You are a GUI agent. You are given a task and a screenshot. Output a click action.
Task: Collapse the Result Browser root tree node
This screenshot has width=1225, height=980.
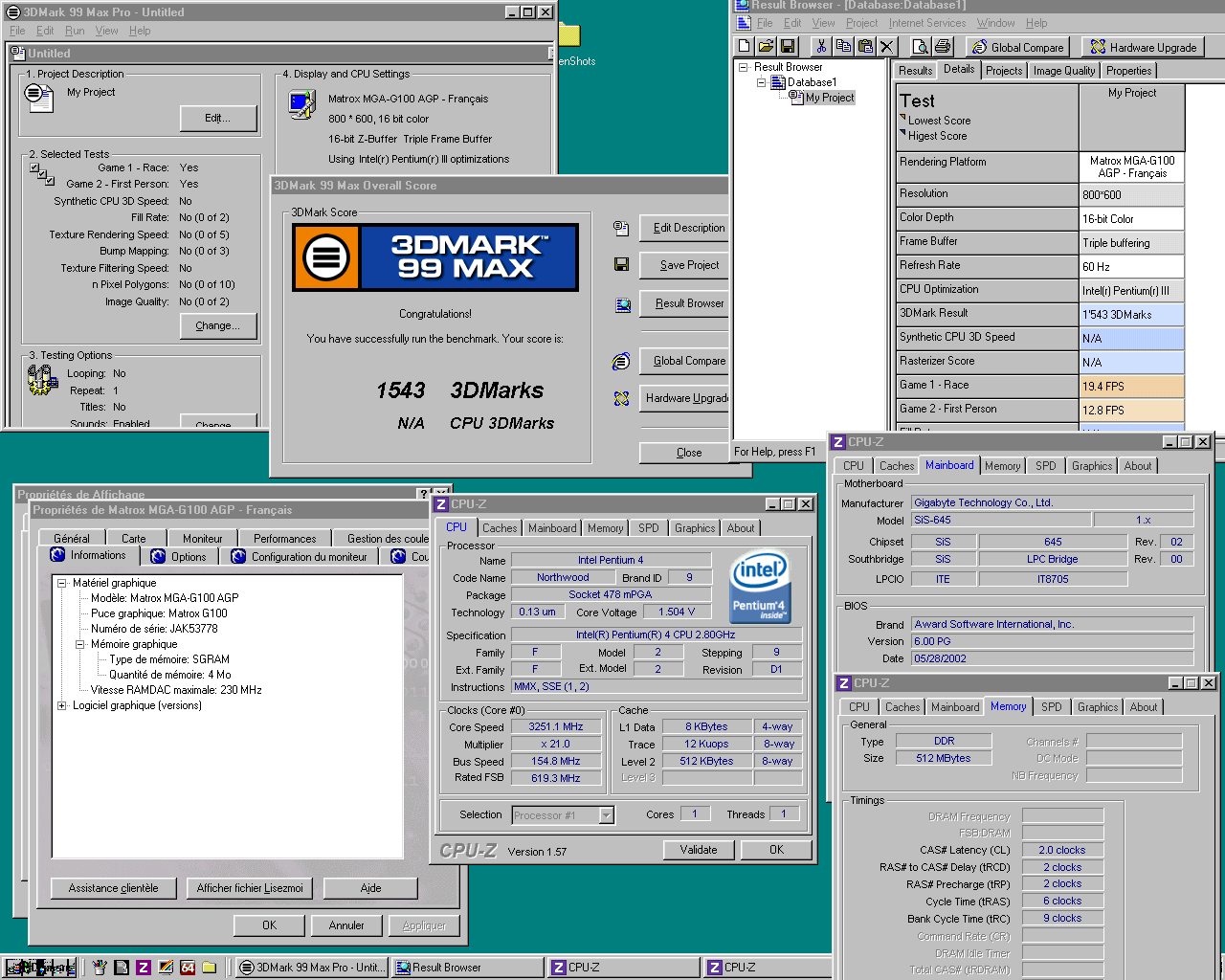[743, 67]
